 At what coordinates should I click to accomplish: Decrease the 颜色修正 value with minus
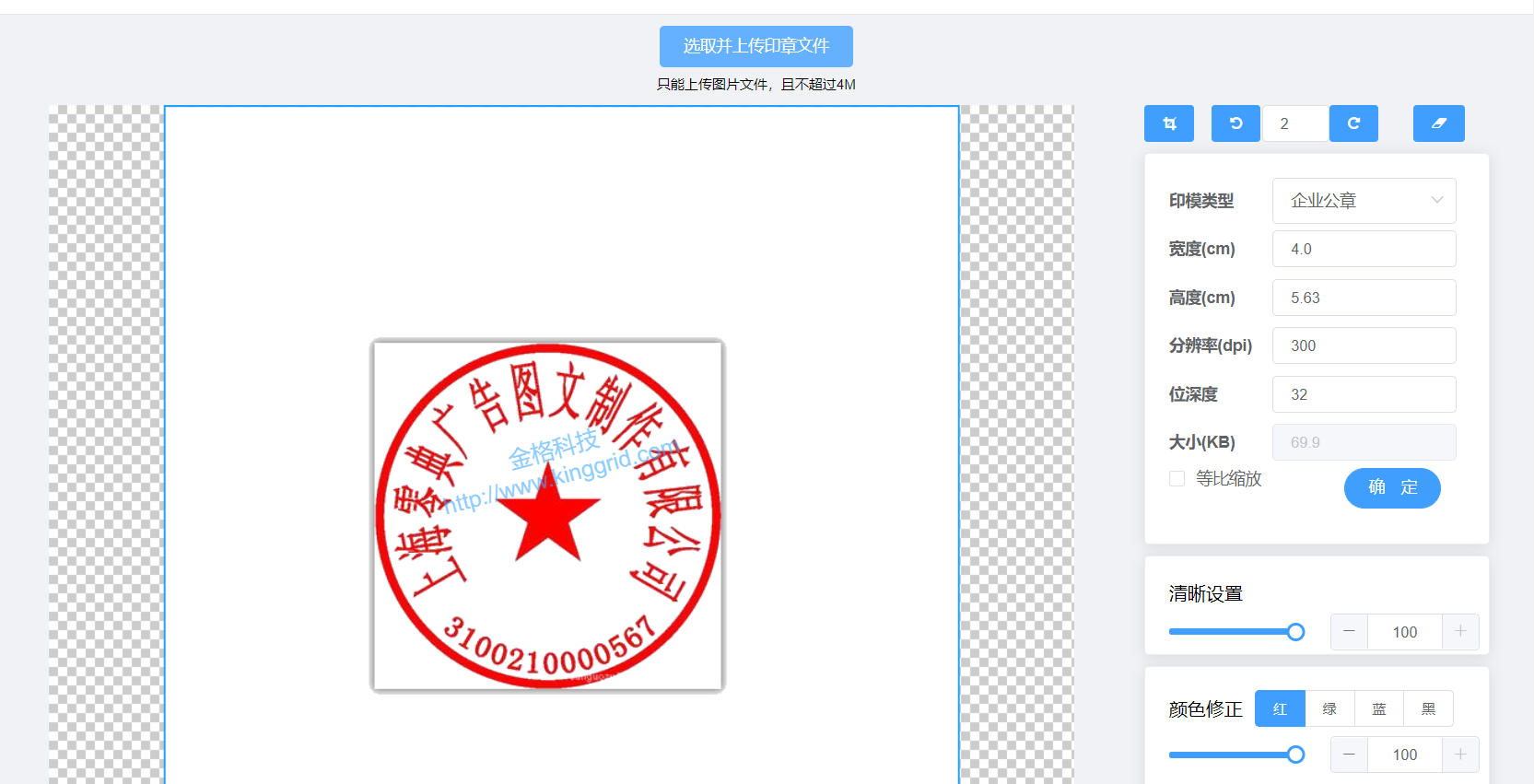pyautogui.click(x=1349, y=755)
